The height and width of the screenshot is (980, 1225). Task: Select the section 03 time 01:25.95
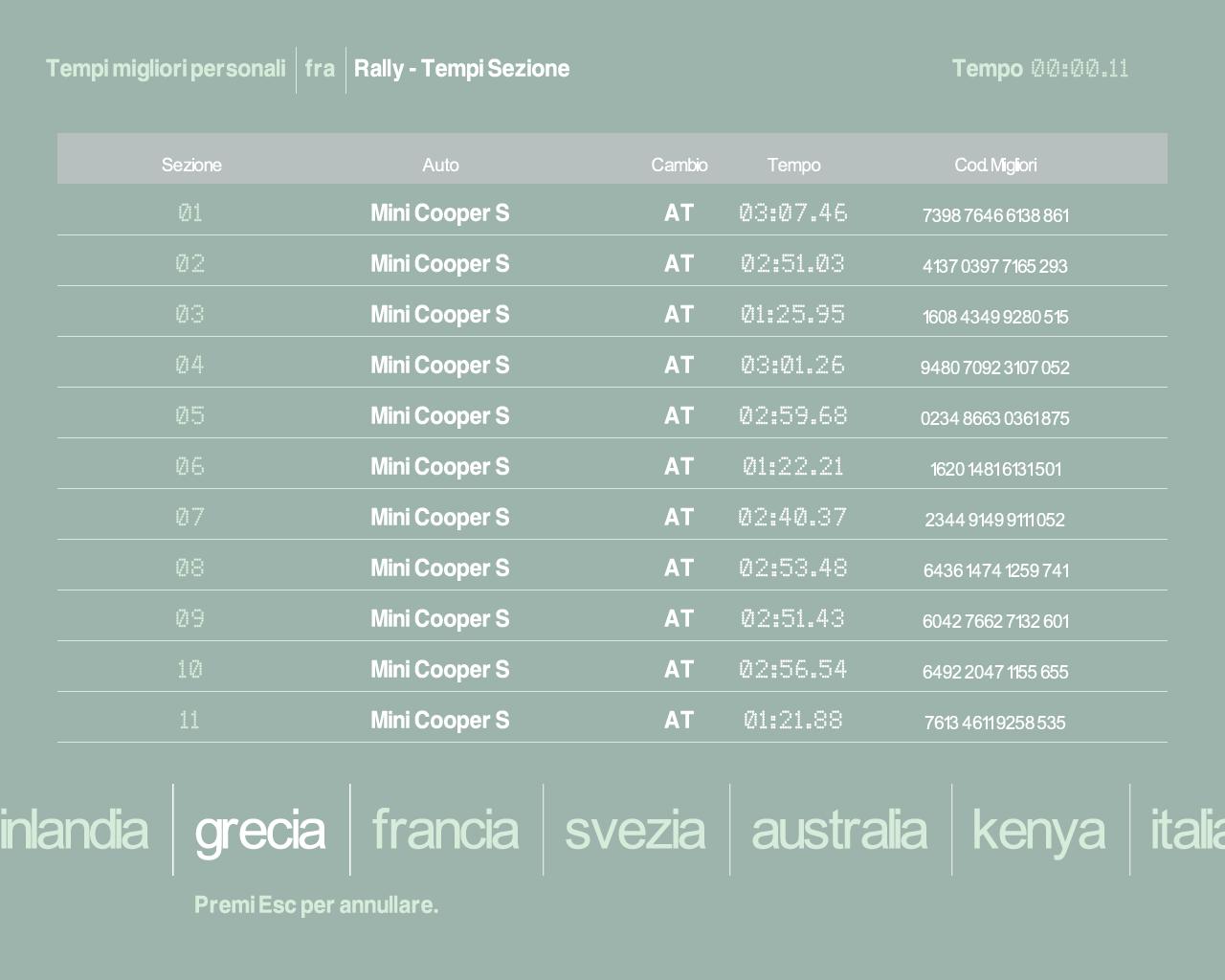point(792,314)
